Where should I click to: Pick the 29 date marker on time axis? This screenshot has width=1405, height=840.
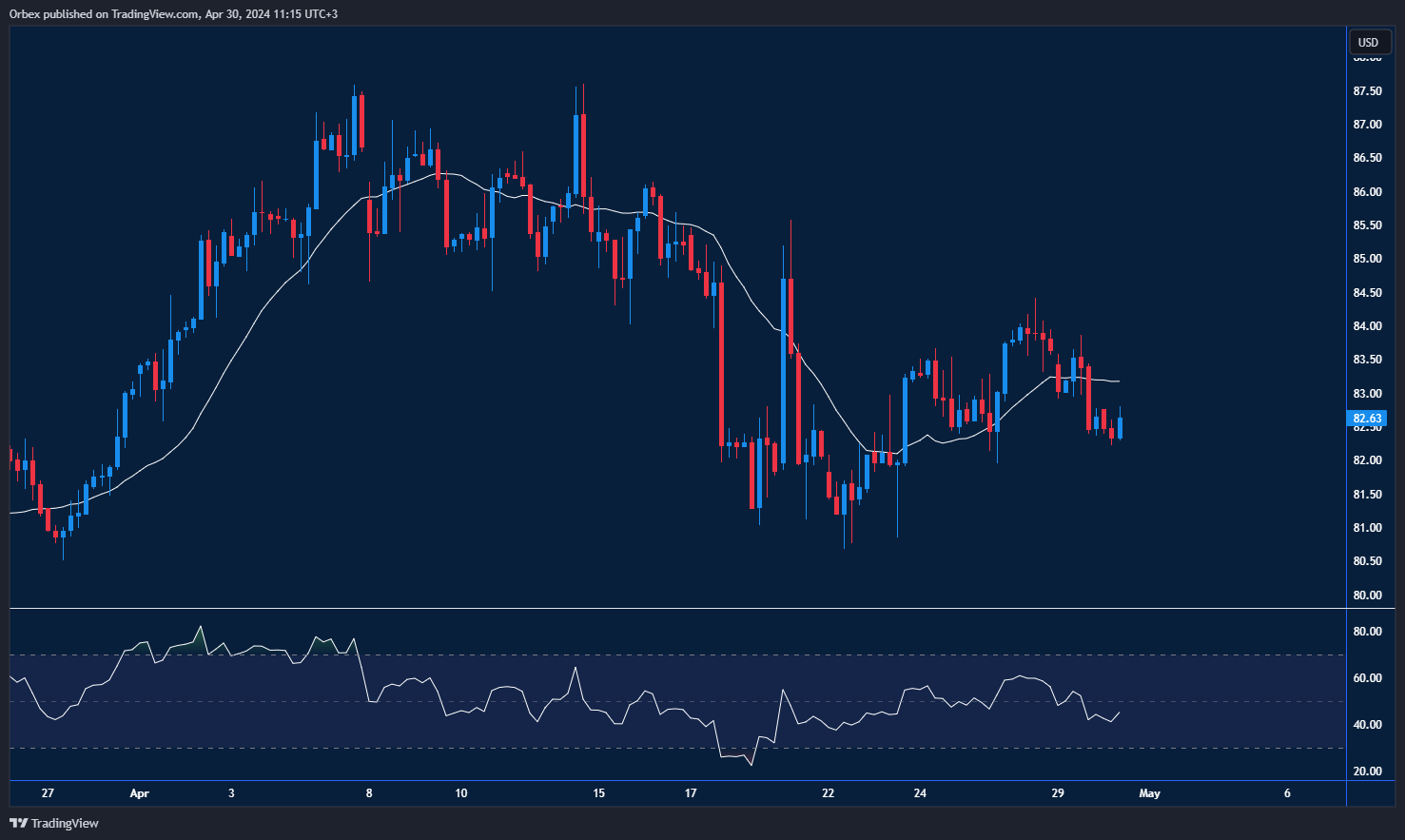(1058, 793)
